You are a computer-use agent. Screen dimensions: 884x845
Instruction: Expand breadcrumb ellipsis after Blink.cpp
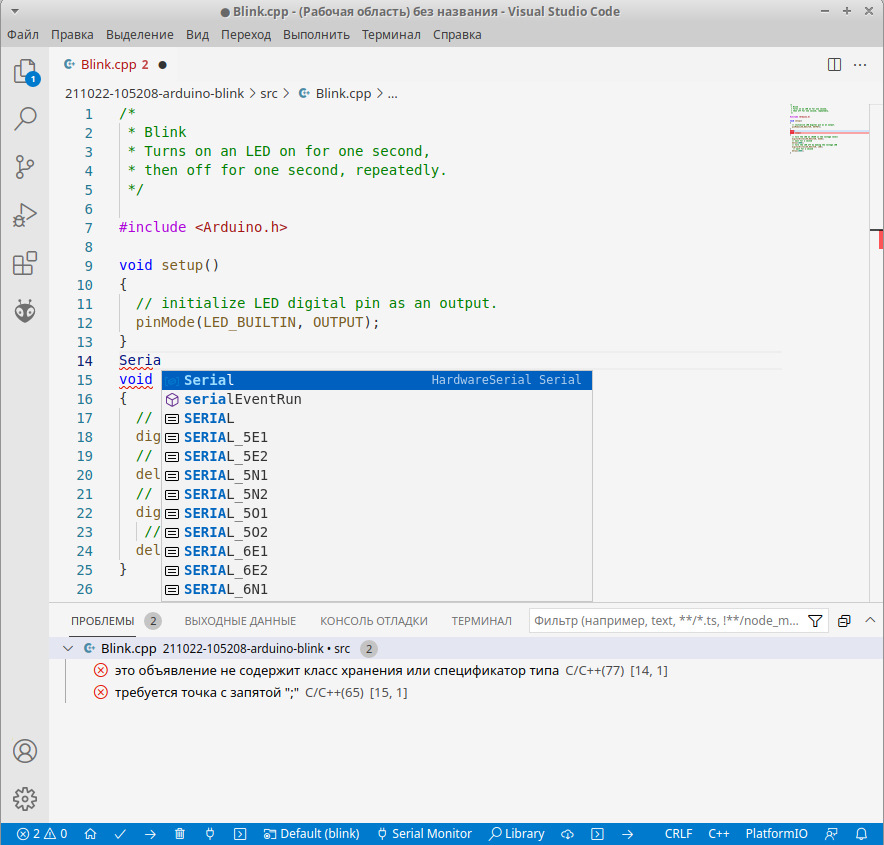pos(392,93)
